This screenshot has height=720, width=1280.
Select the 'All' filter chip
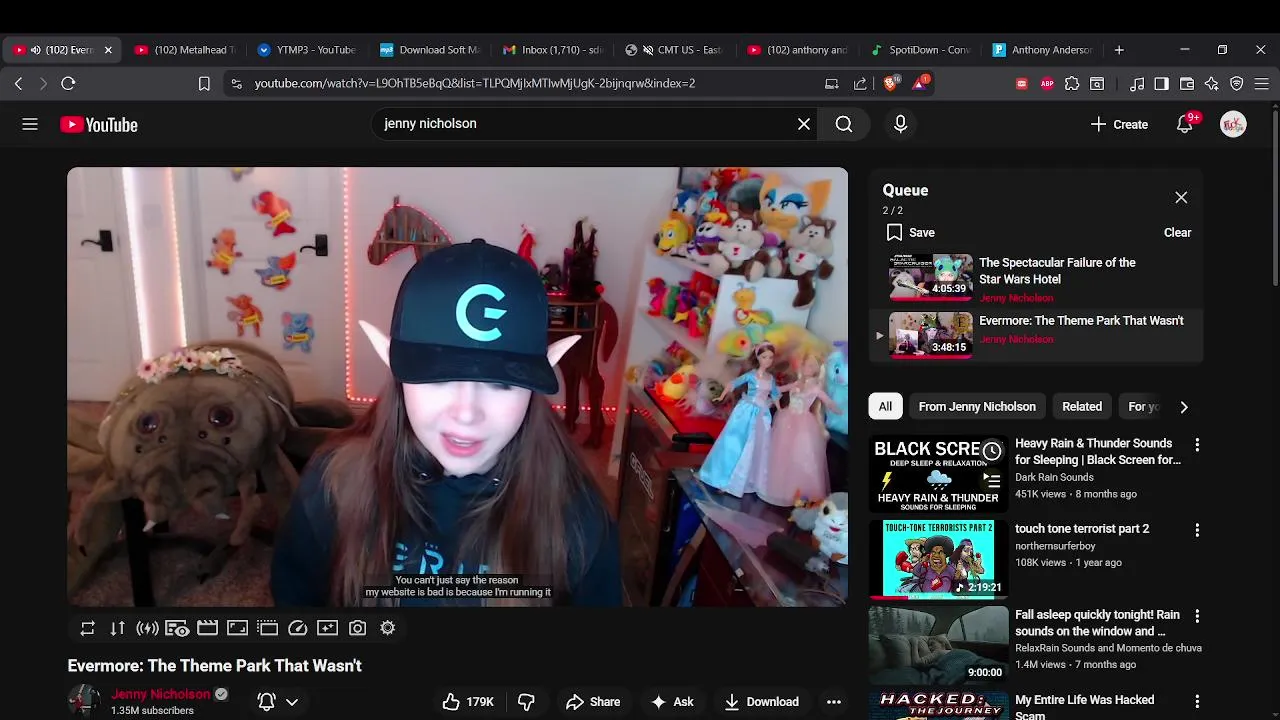885,407
